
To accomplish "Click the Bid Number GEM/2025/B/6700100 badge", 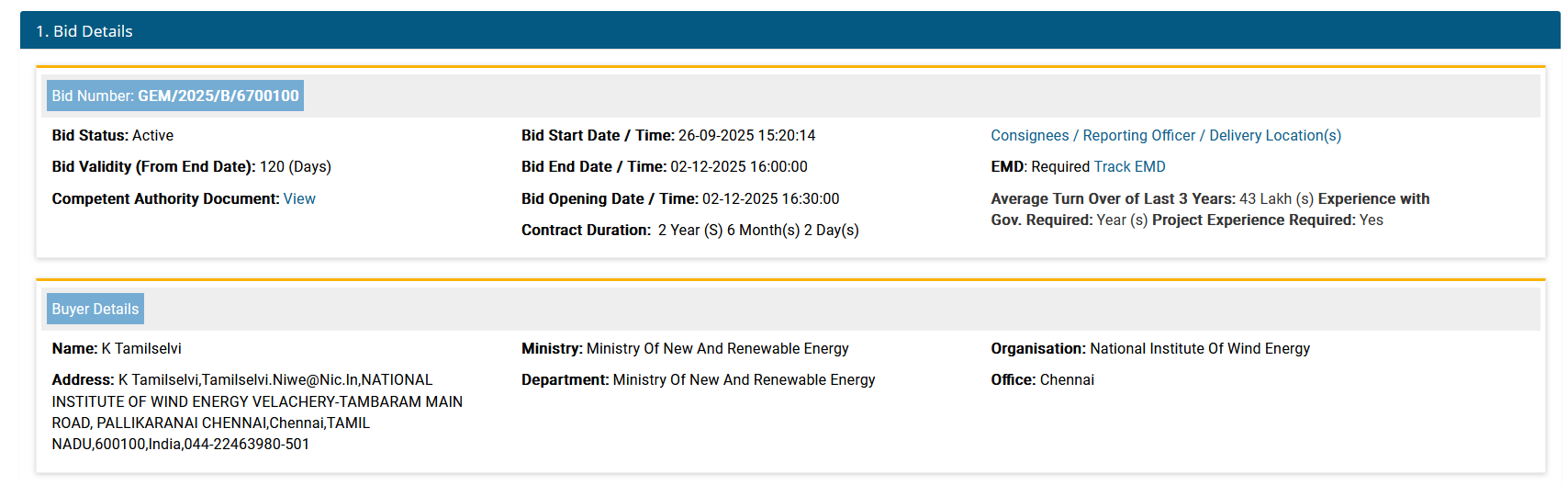I will (x=175, y=96).
